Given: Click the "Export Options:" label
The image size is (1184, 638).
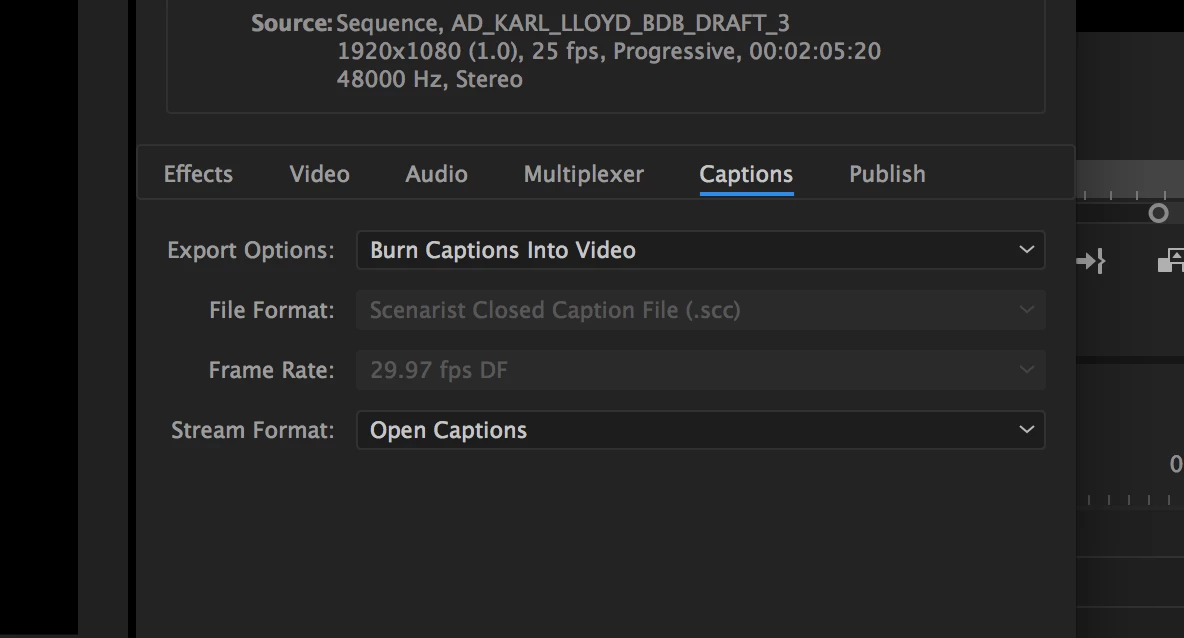Looking at the screenshot, I should [251, 250].
